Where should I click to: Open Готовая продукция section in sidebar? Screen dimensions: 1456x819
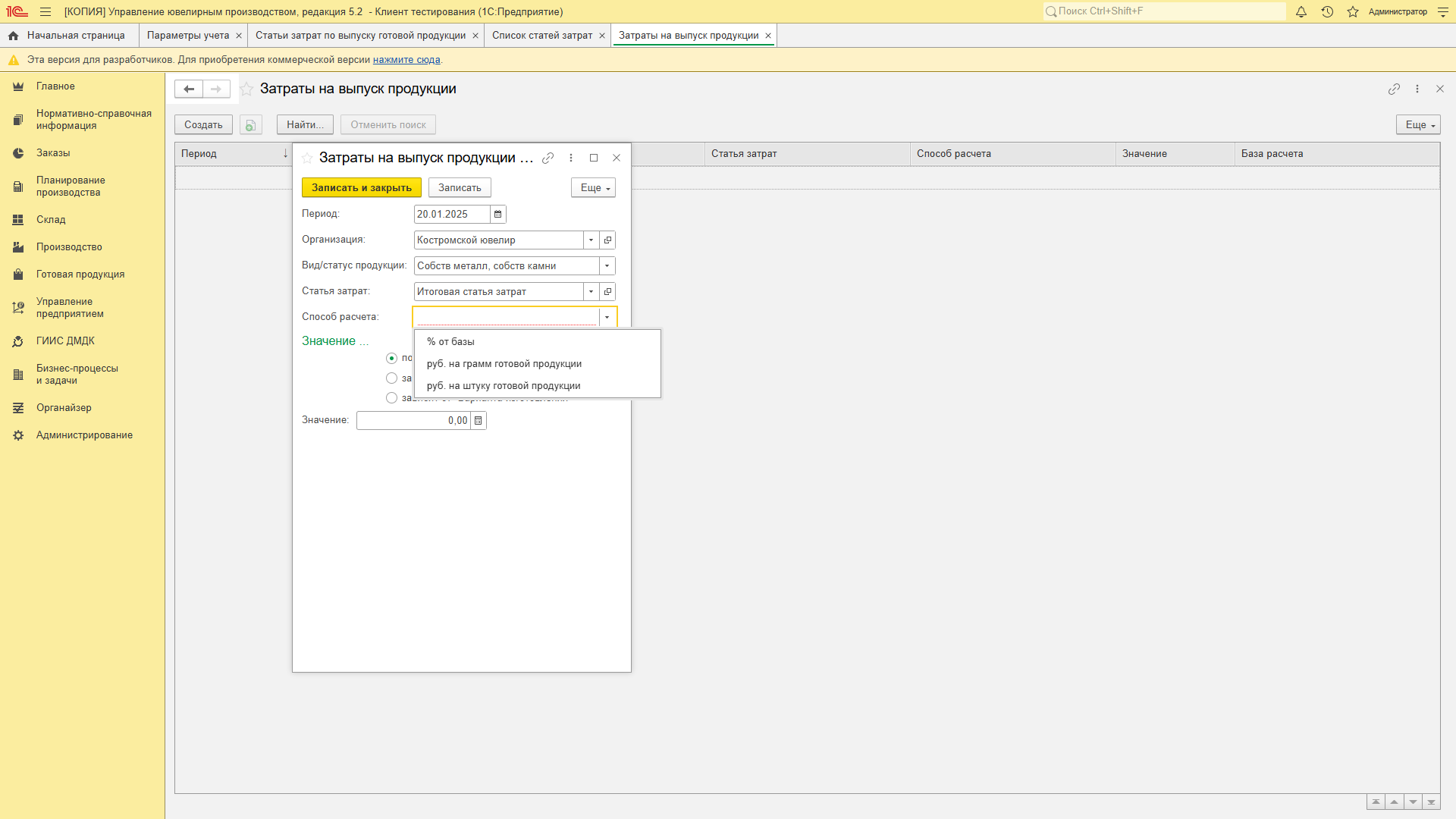tap(80, 275)
